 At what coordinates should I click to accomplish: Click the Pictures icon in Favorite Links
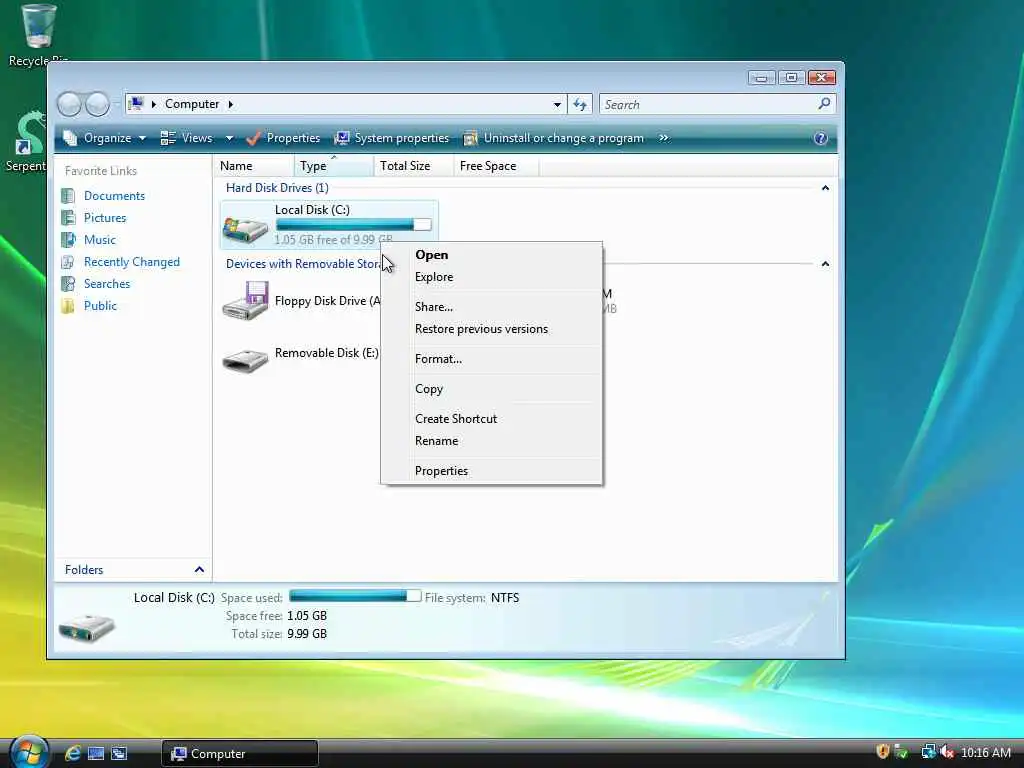click(68, 217)
